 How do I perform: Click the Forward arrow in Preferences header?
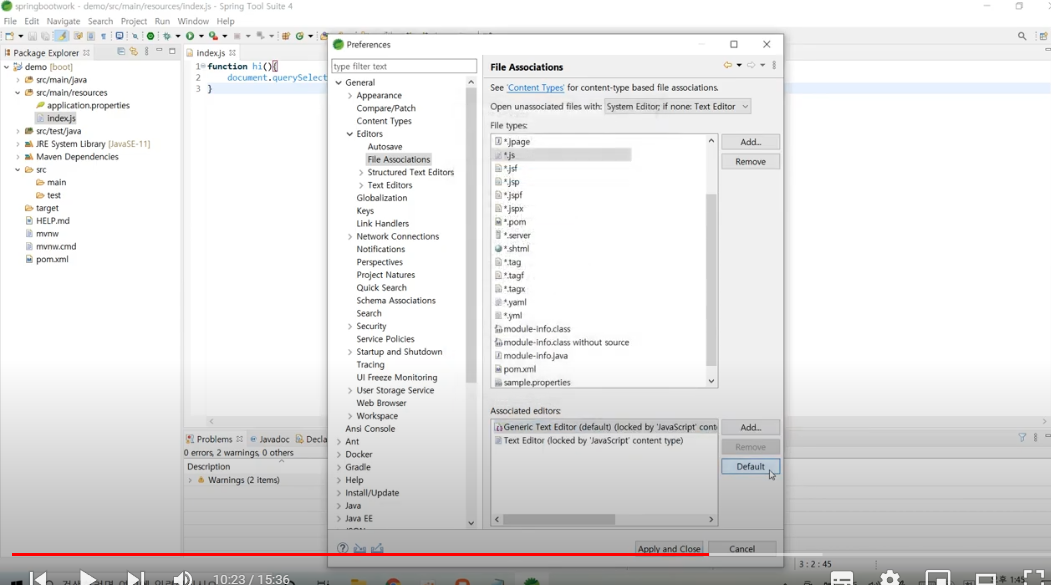coord(751,66)
